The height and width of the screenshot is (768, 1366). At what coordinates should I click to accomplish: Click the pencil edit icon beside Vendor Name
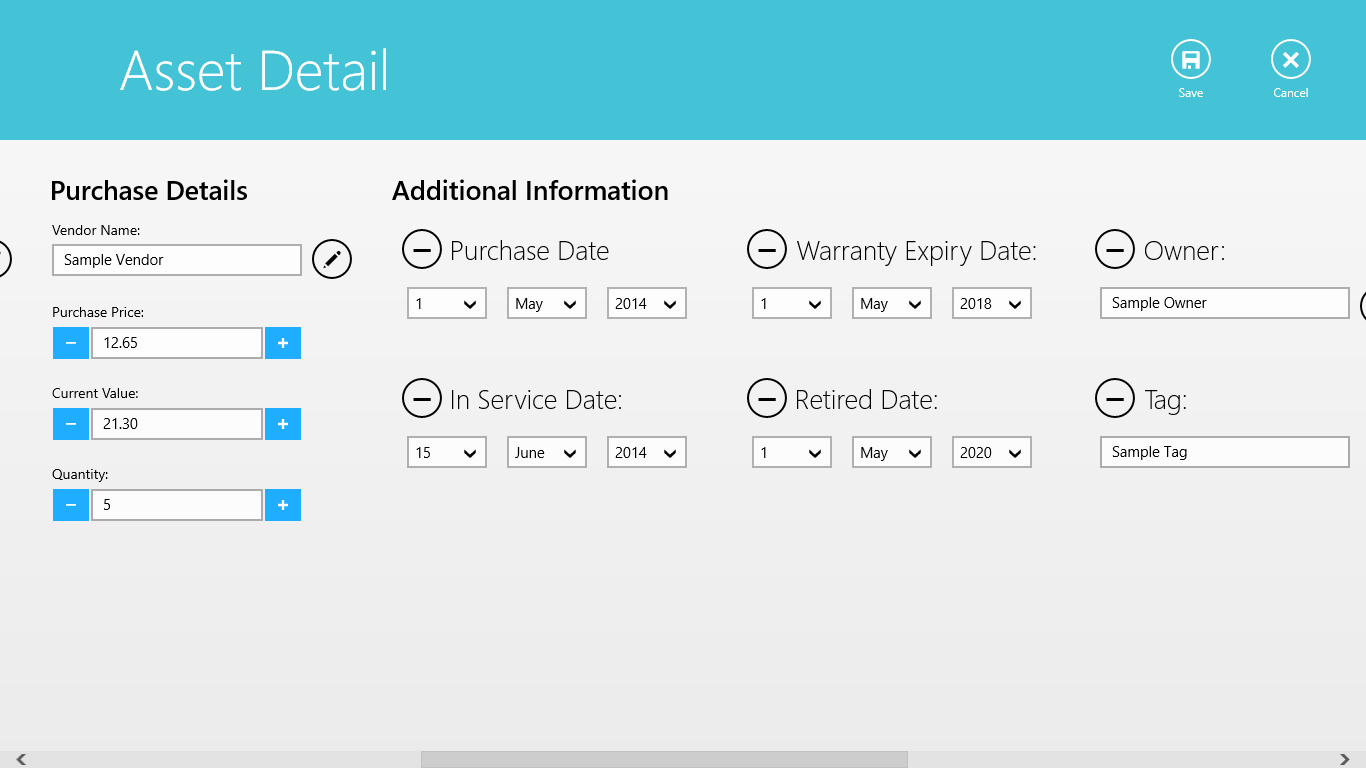[332, 260]
